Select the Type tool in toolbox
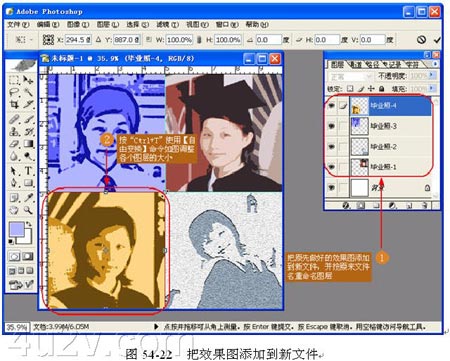 pos(28,171)
